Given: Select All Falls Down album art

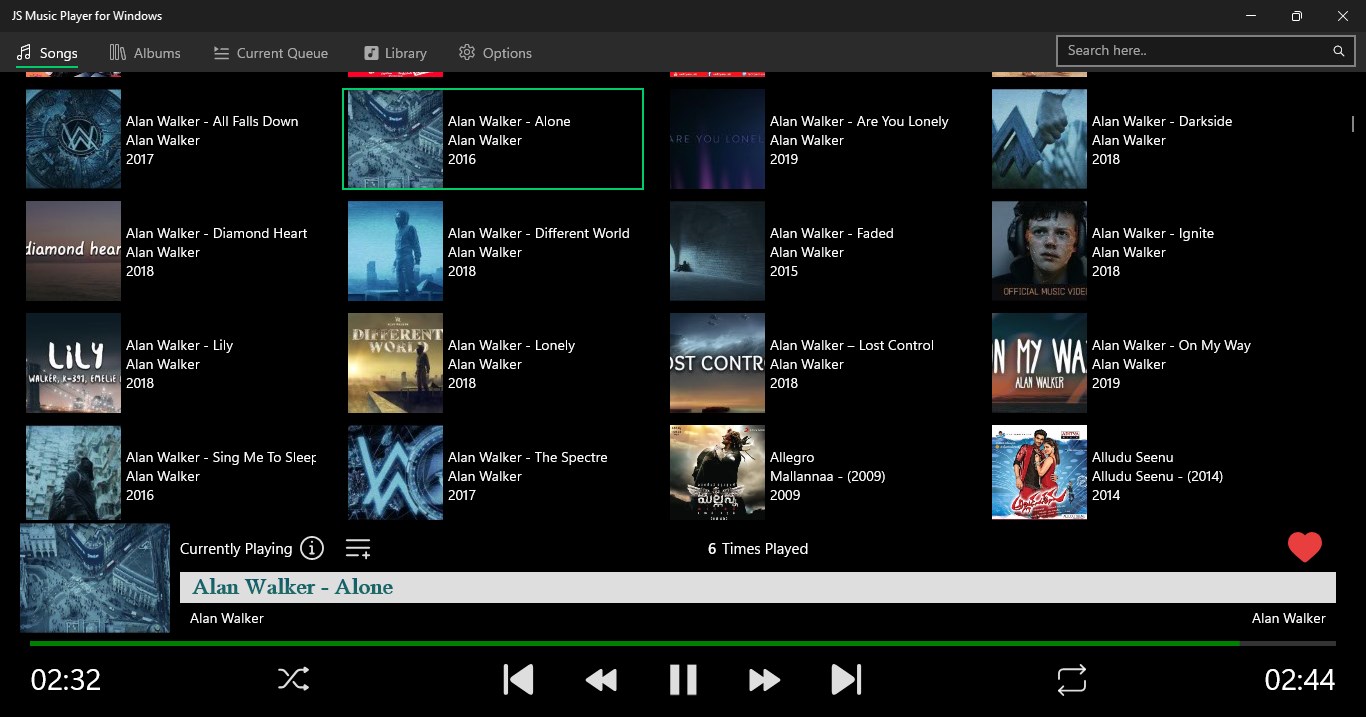Looking at the screenshot, I should click(x=73, y=139).
